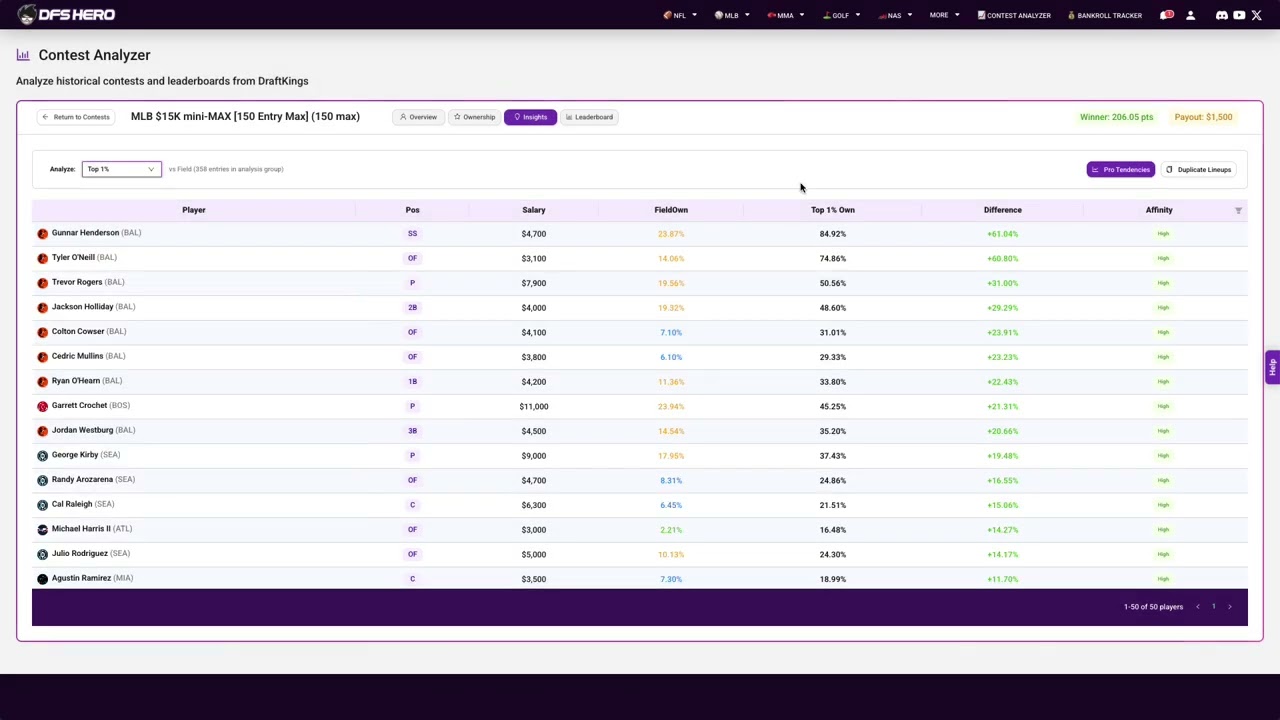
Task: Click the 84.92% Top 1% Own value
Action: pyautogui.click(x=833, y=234)
